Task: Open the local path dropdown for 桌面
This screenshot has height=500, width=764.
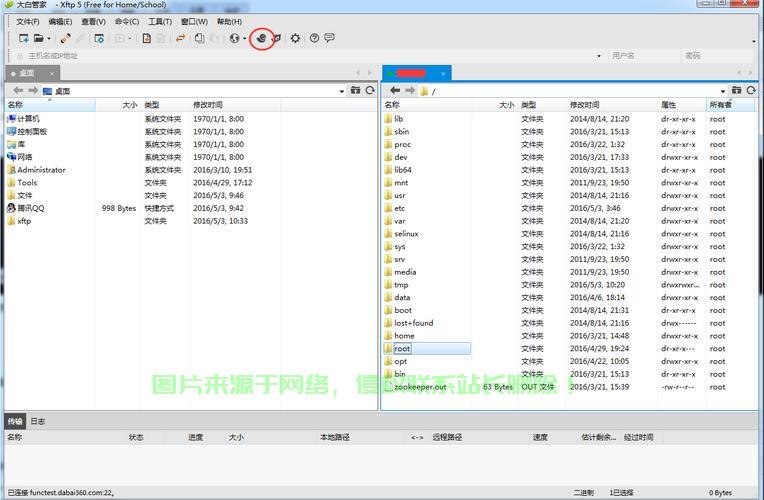Action: 343,91
